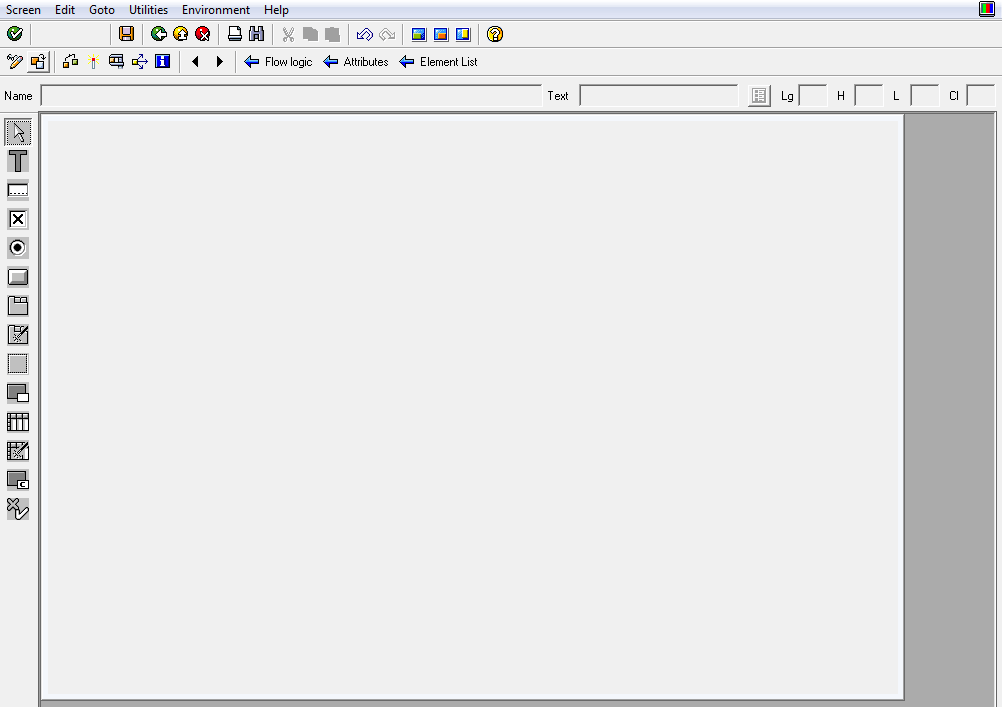Viewport: 1002px width, 707px height.
Task: Focus the Cl column field
Action: coord(981,96)
